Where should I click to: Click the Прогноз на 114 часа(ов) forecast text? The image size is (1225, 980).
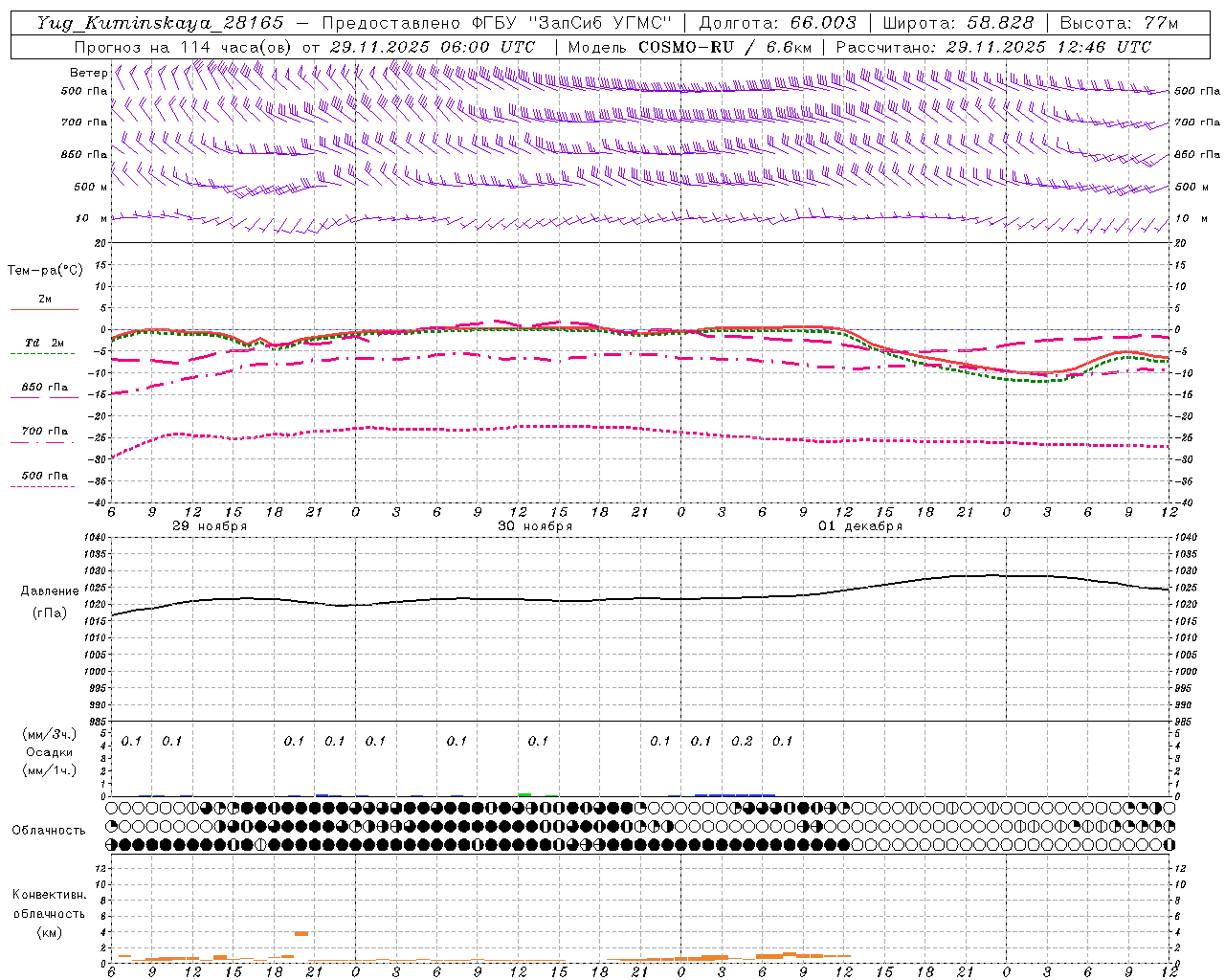[x=184, y=47]
